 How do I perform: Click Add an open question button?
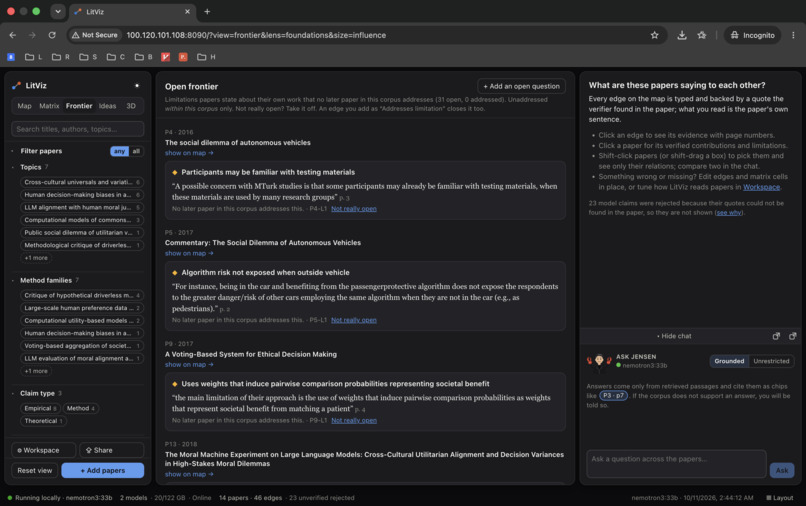[521, 86]
